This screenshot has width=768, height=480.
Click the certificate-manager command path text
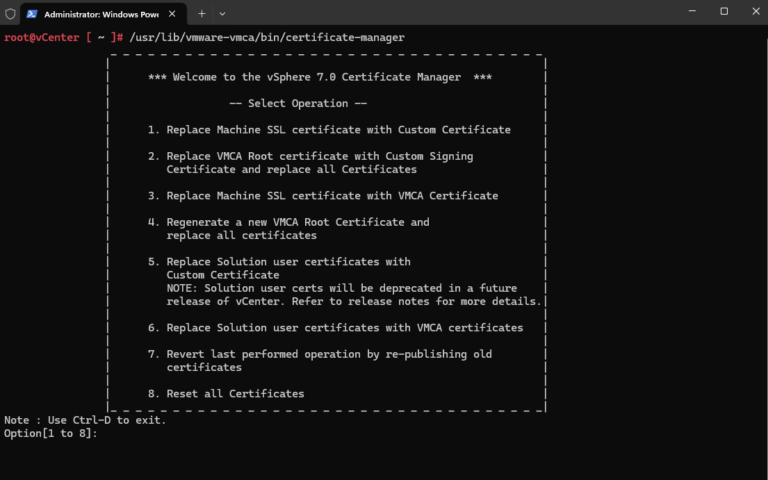(x=267, y=38)
